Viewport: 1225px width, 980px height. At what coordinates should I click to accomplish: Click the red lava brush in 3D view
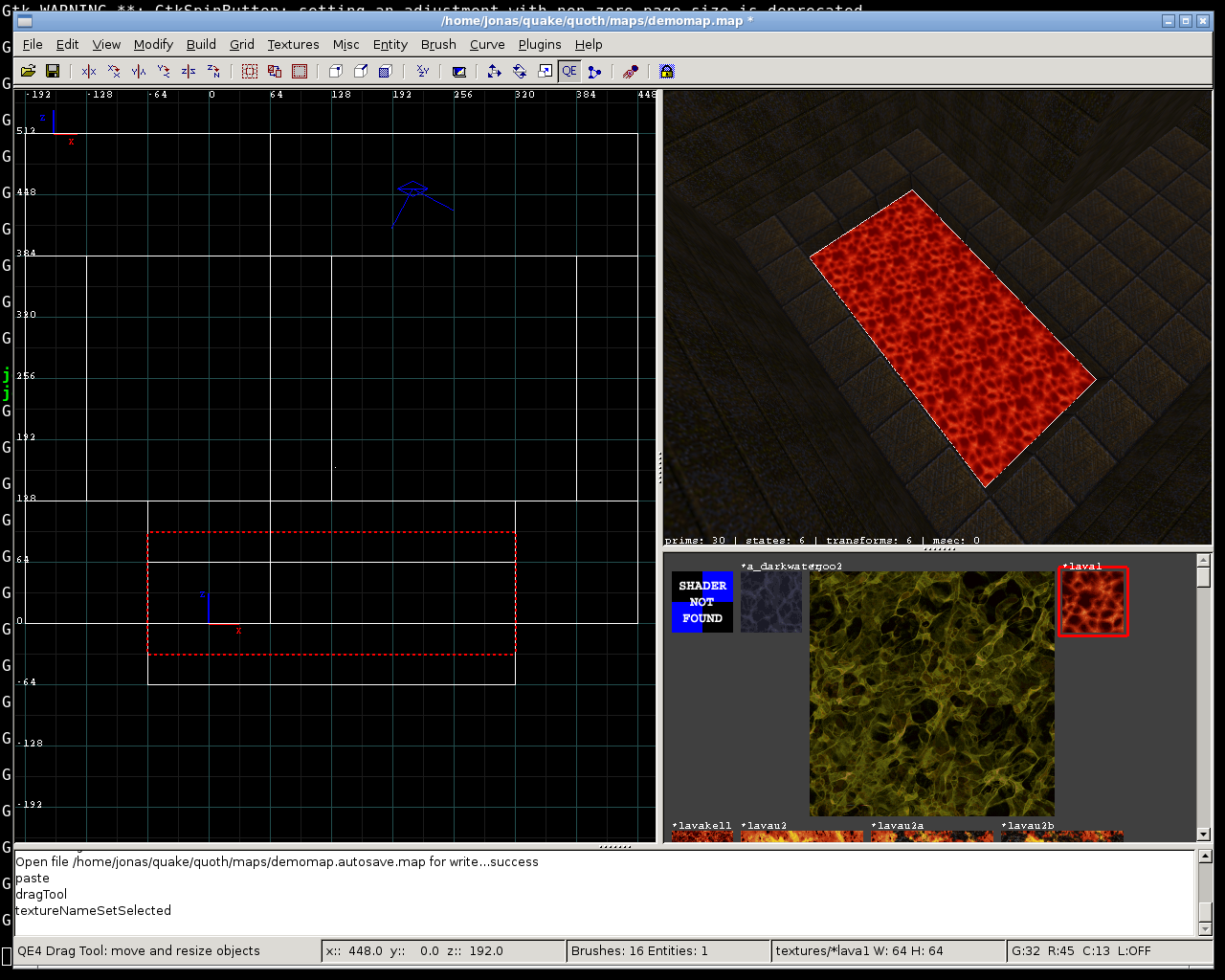coord(952,338)
